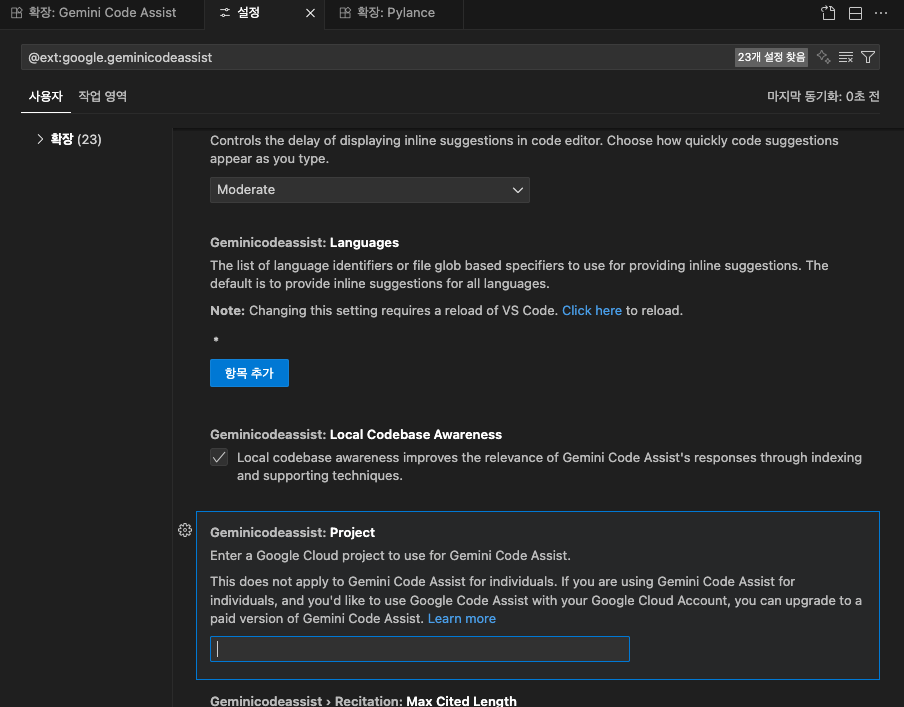Open the more actions ellipsis menu
This screenshot has height=707, width=904.
click(x=881, y=13)
